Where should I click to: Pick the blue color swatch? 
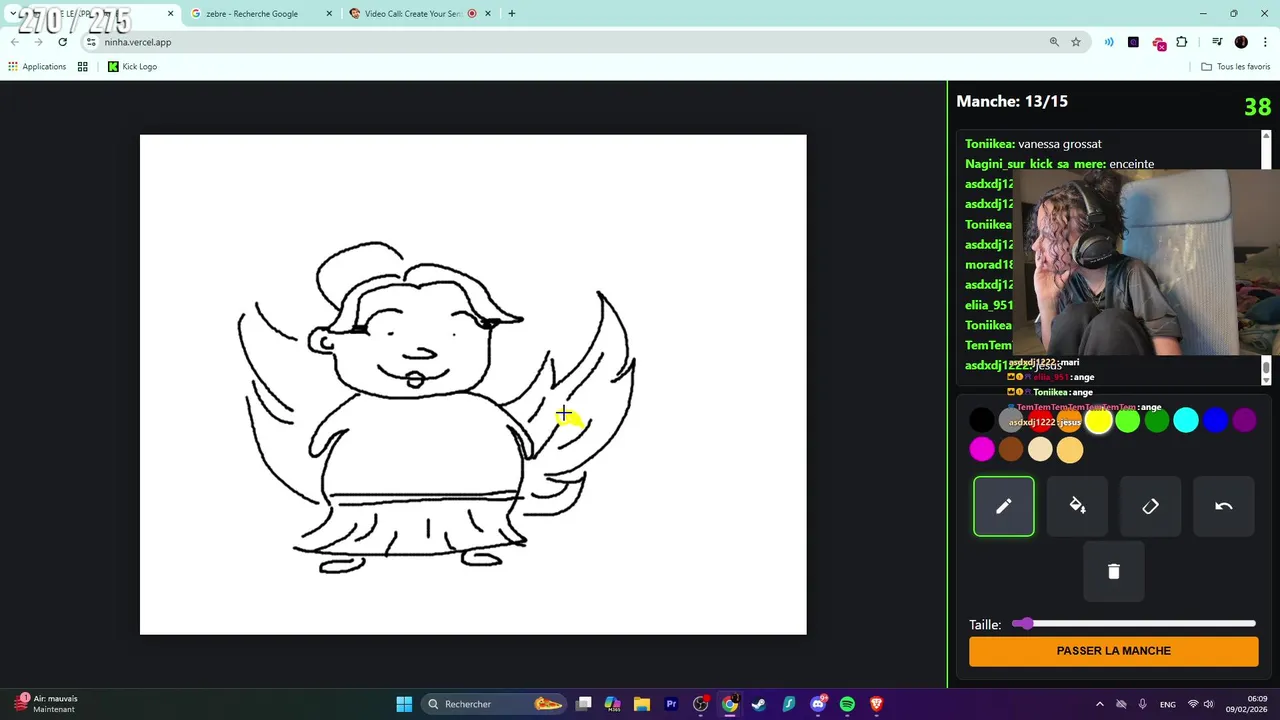(1215, 421)
